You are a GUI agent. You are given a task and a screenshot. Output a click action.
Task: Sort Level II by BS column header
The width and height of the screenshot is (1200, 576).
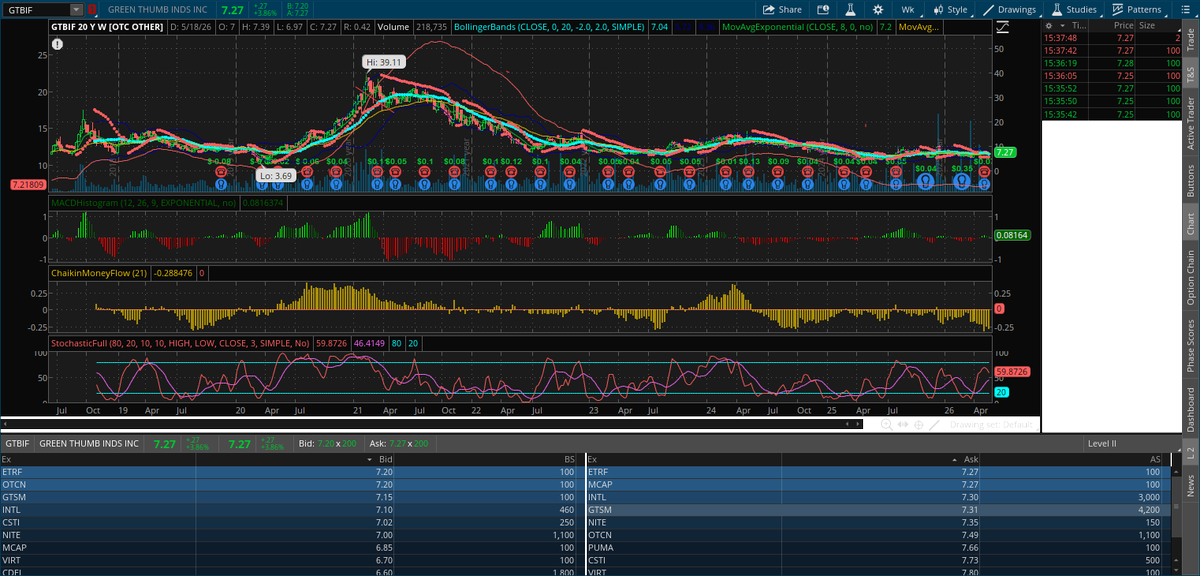click(568, 458)
